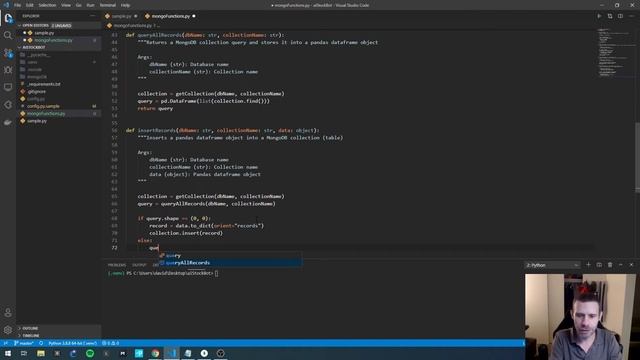Image resolution: width=640 pixels, height=360 pixels.
Task: Select Python interpreter in status bar
Action: (72, 343)
